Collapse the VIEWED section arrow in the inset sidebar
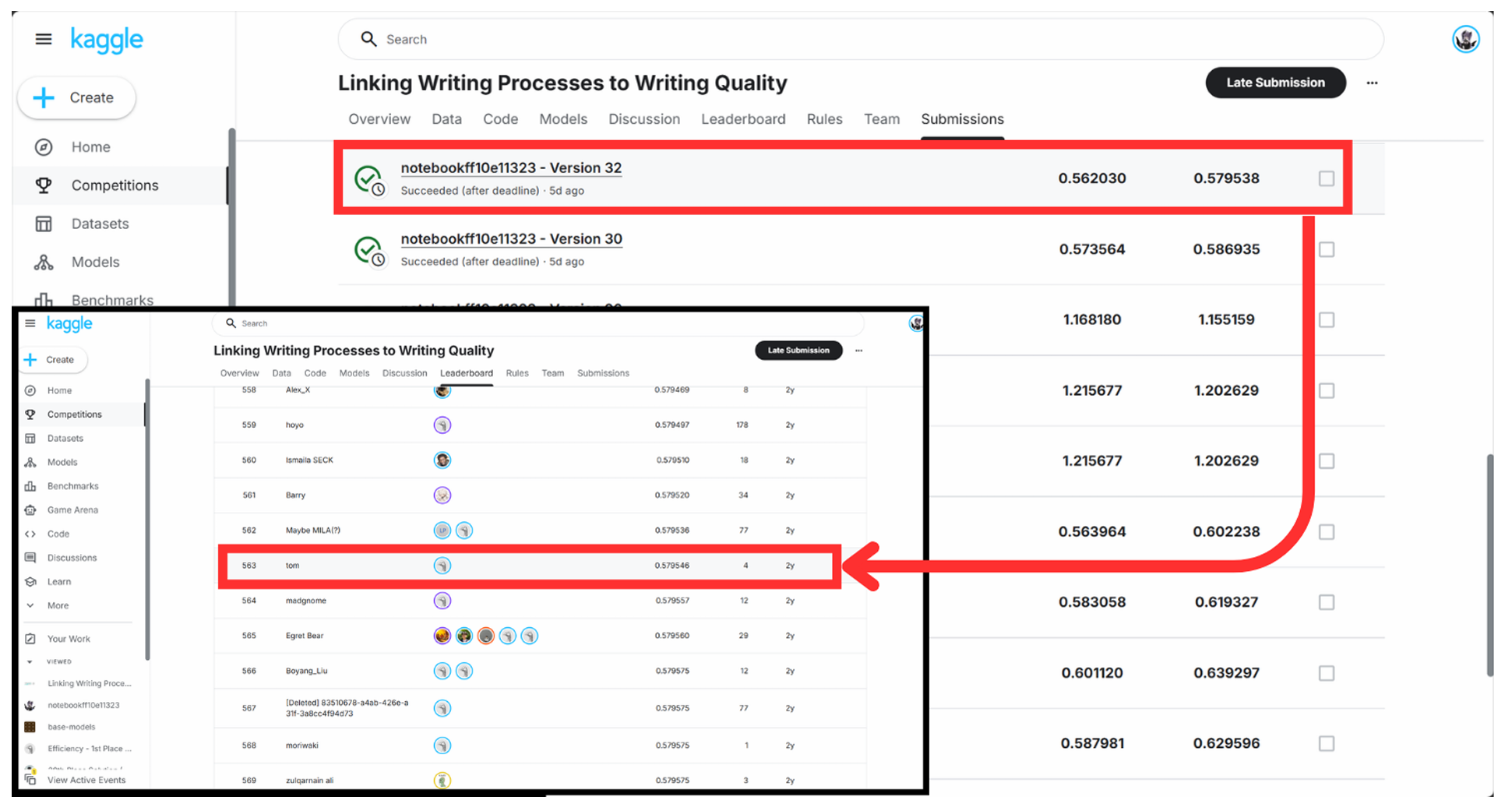 (30, 661)
